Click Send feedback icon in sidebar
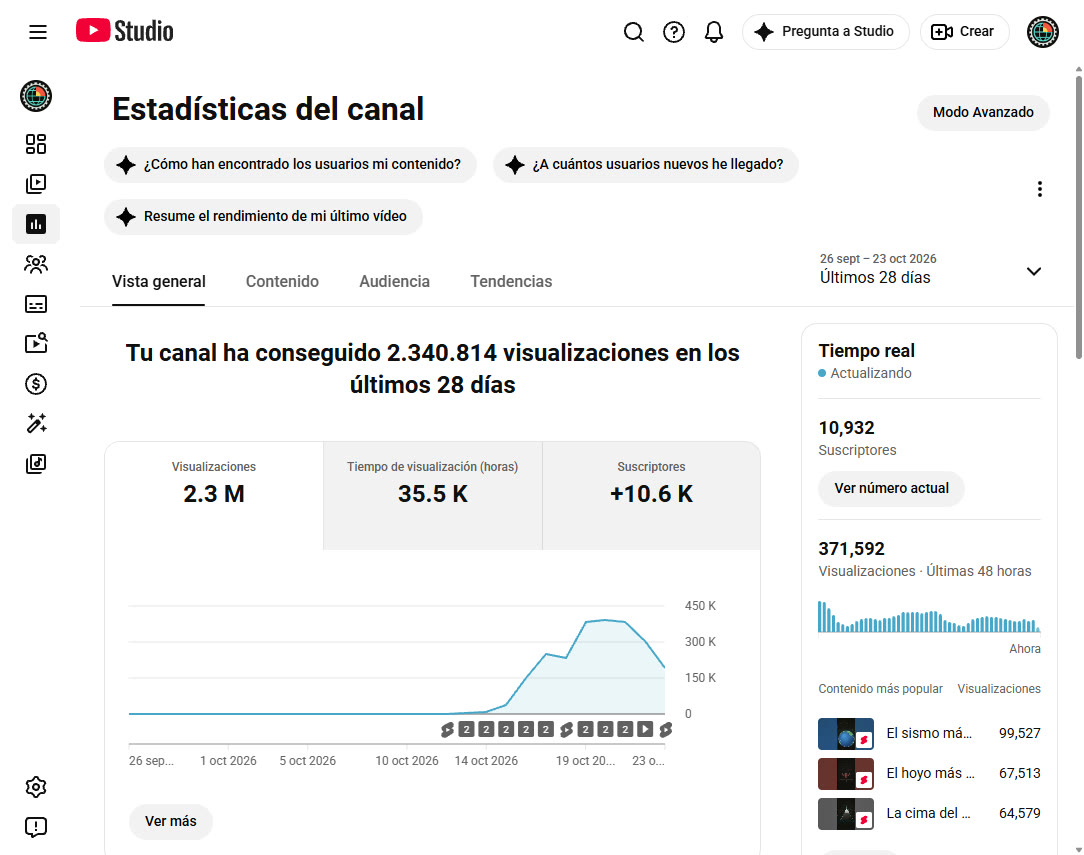Viewport: 1084px width, 855px height. [36, 827]
